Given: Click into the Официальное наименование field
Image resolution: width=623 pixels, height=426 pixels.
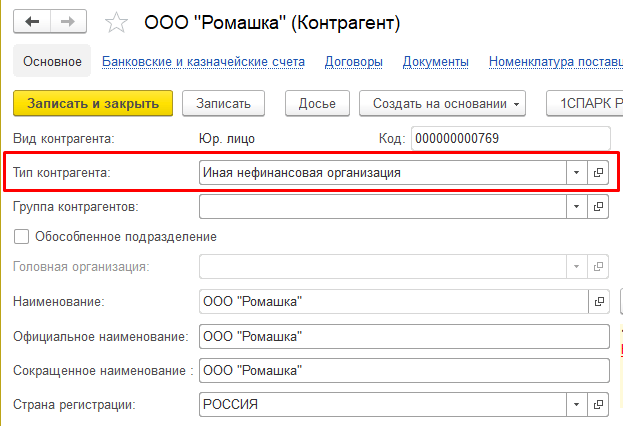Looking at the screenshot, I should 404,336.
